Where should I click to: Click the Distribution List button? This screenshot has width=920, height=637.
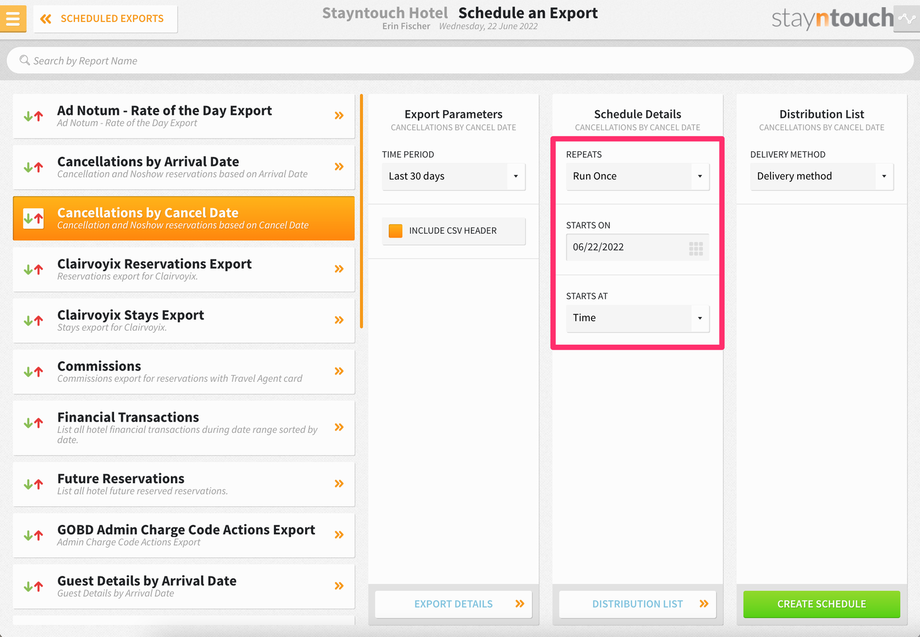coord(638,604)
